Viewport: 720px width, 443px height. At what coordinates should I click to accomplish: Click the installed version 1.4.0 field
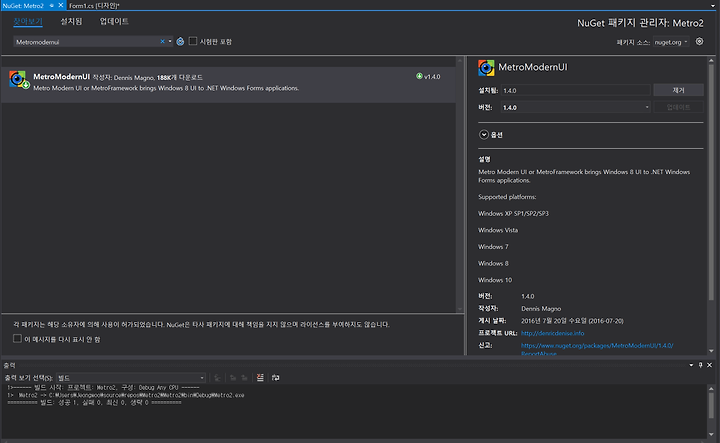point(576,90)
